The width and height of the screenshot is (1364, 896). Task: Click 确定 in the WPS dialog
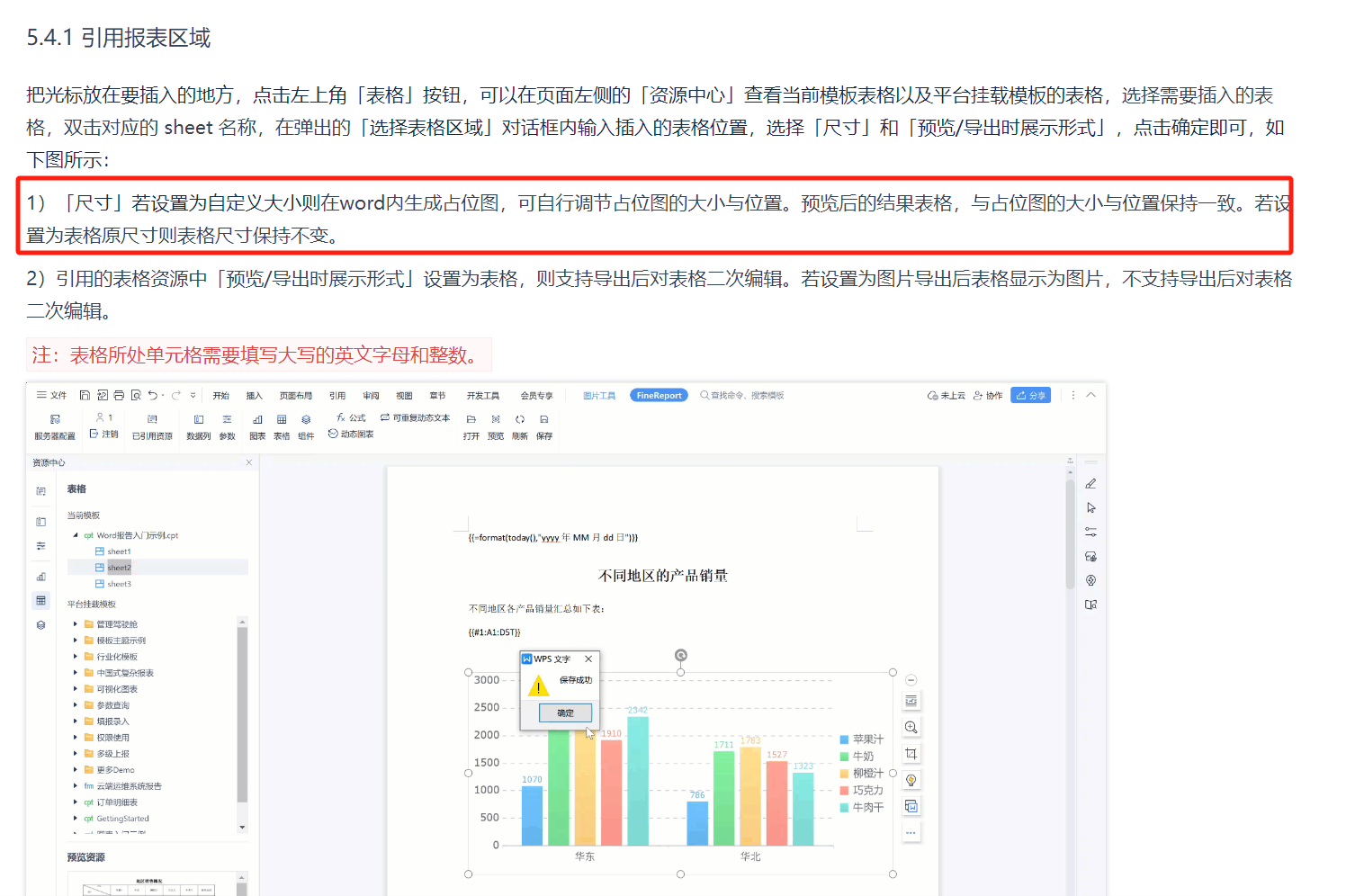point(565,712)
